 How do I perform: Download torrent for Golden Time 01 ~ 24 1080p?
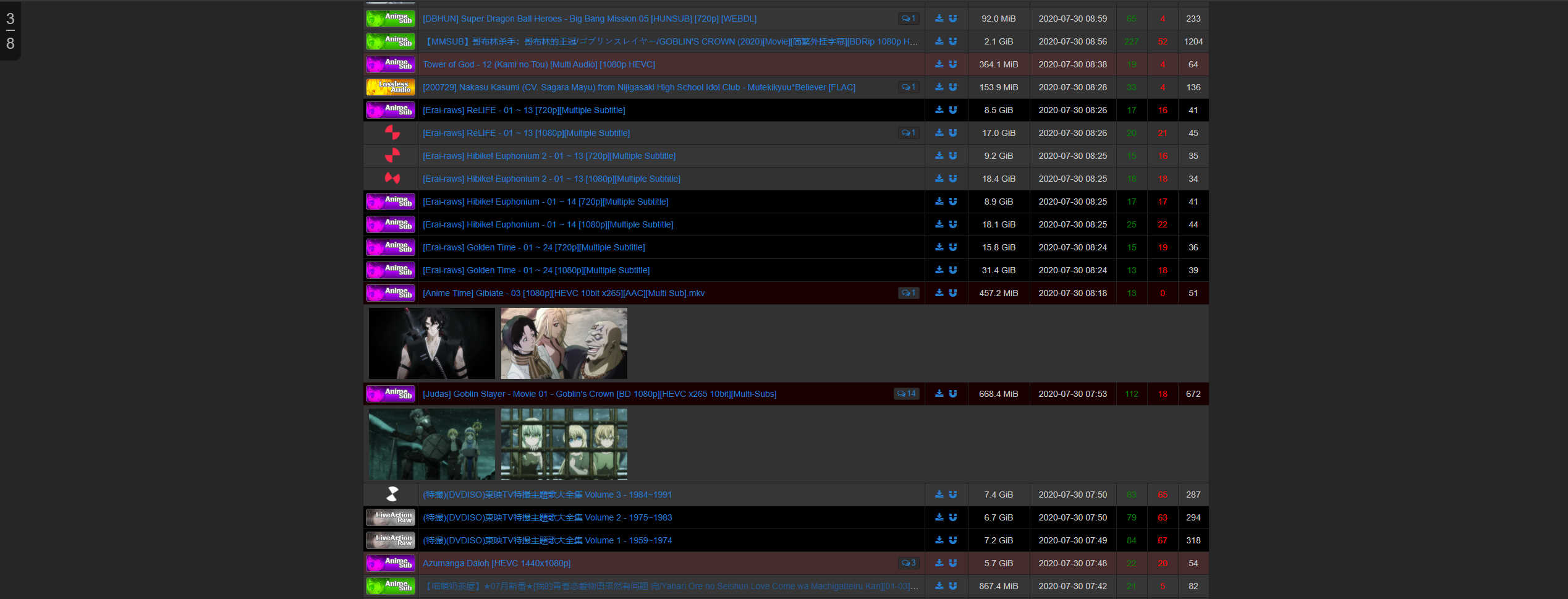point(939,270)
